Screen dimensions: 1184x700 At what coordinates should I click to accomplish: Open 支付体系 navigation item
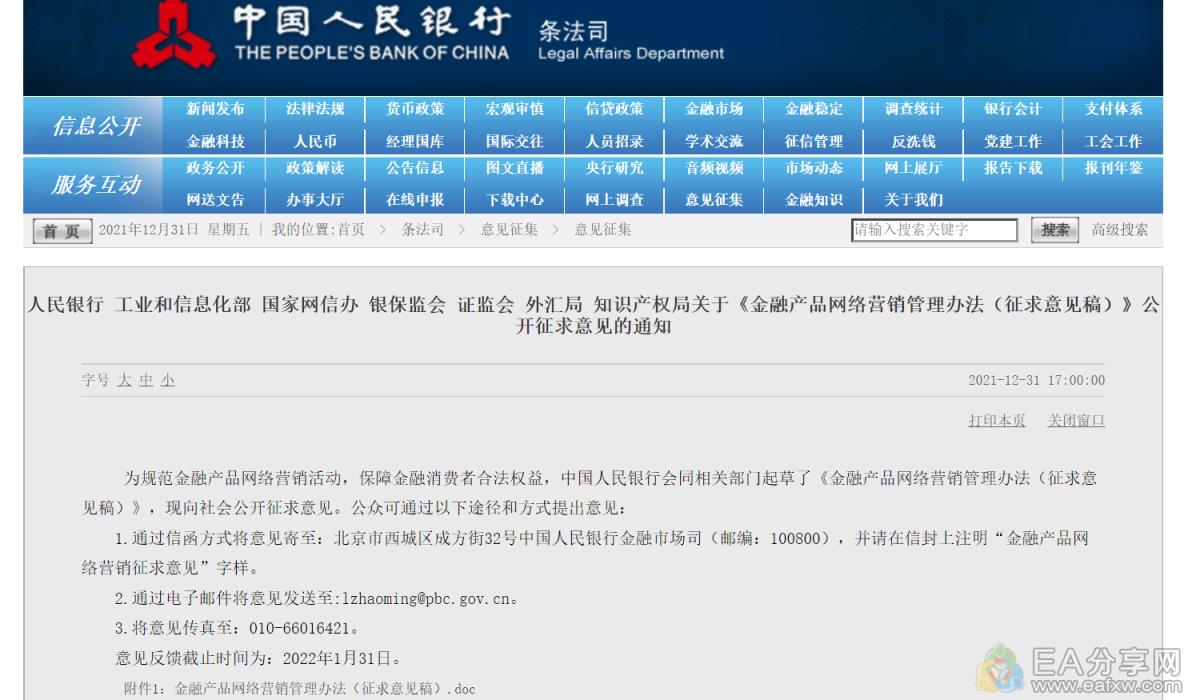coord(1113,109)
